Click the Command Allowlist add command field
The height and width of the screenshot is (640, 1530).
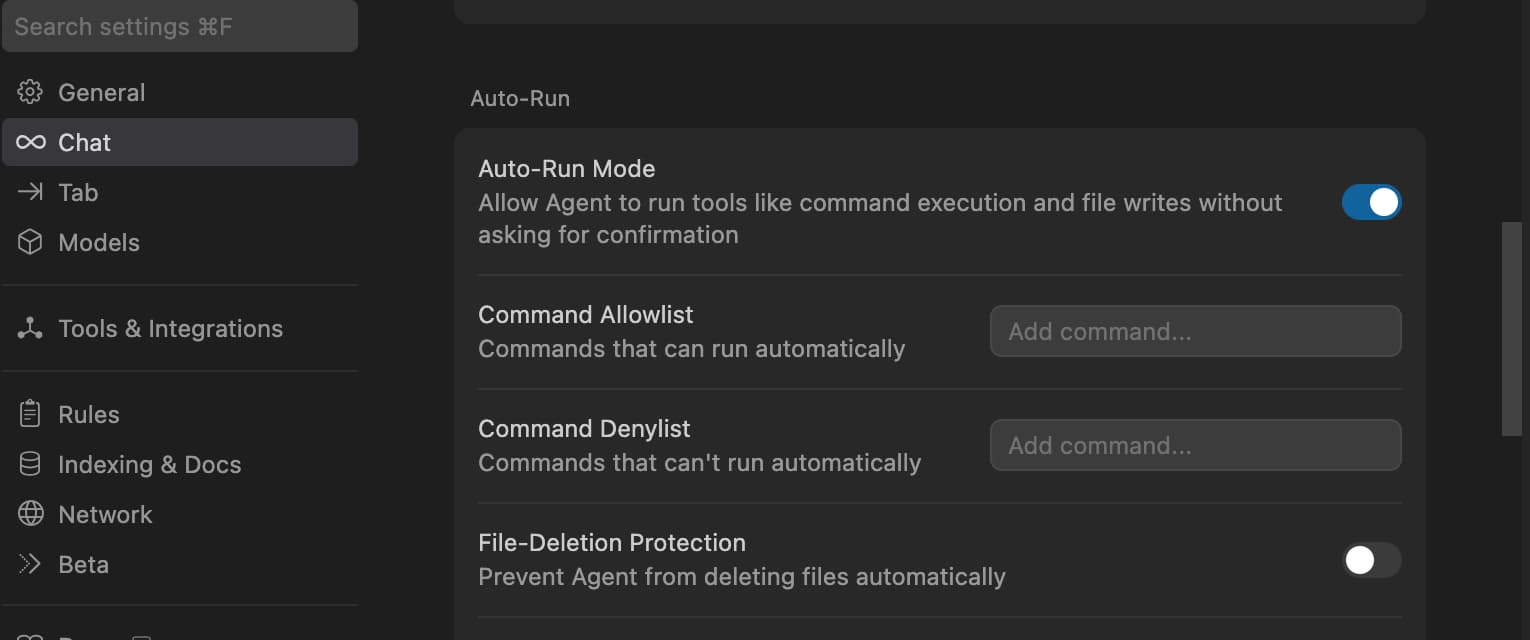coord(1195,331)
